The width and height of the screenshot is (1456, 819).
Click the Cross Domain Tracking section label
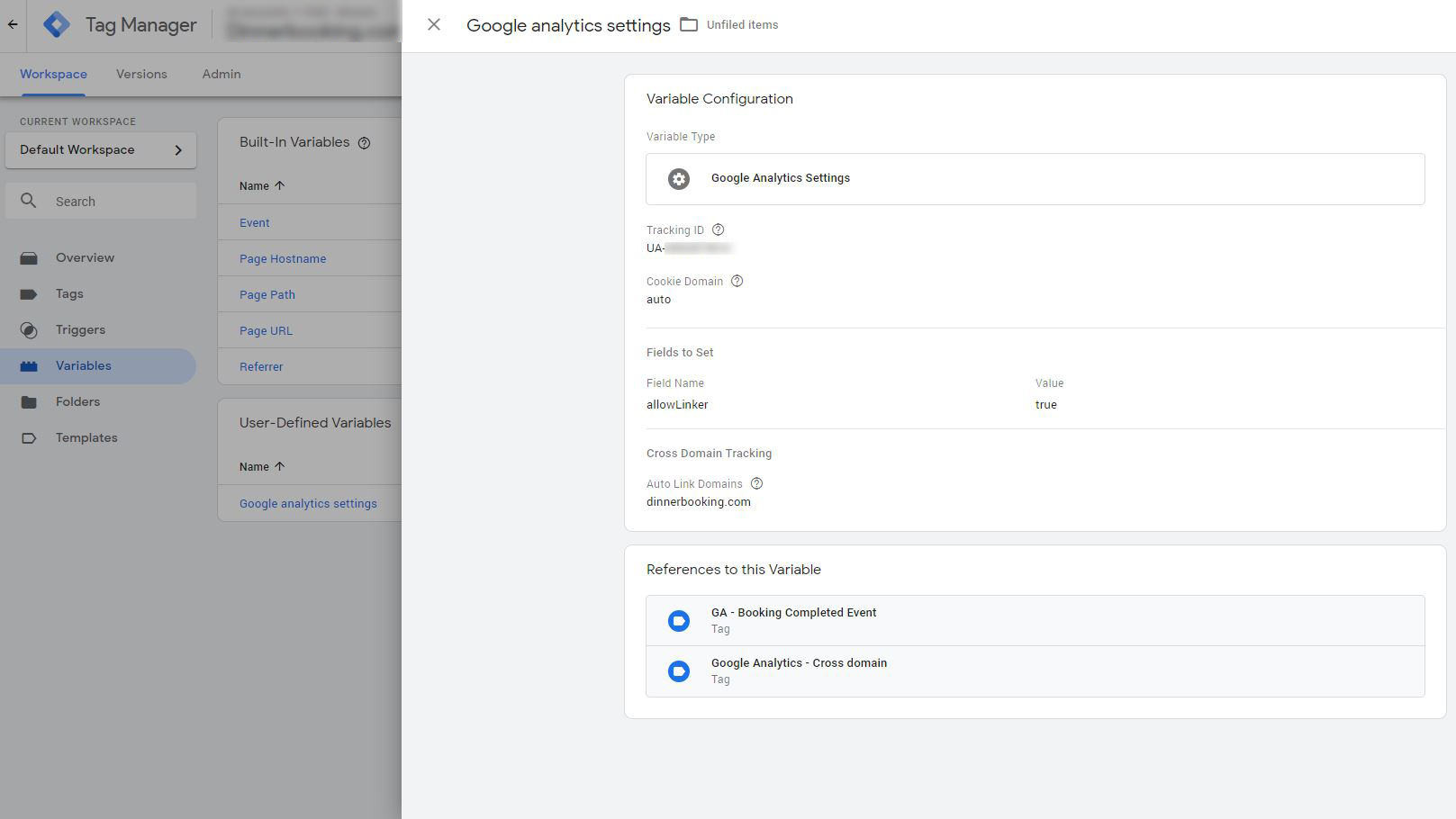tap(709, 453)
